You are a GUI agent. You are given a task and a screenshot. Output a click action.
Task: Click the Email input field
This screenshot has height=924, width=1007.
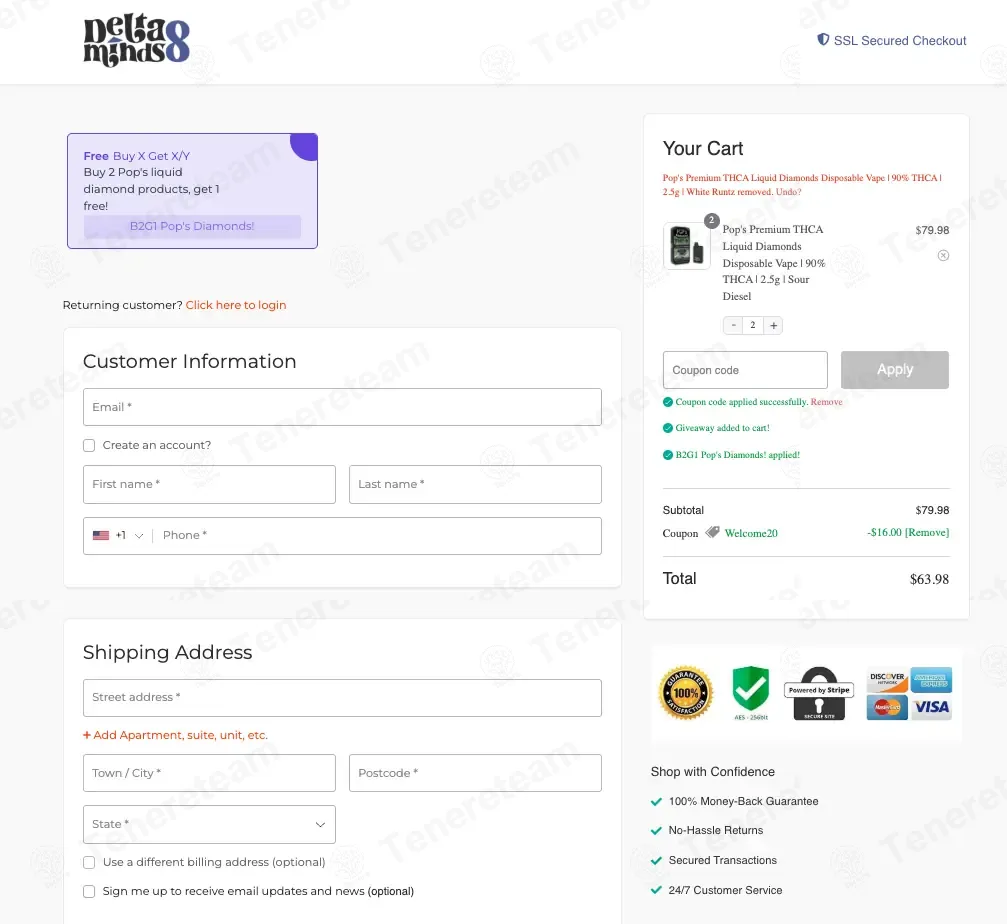[342, 407]
